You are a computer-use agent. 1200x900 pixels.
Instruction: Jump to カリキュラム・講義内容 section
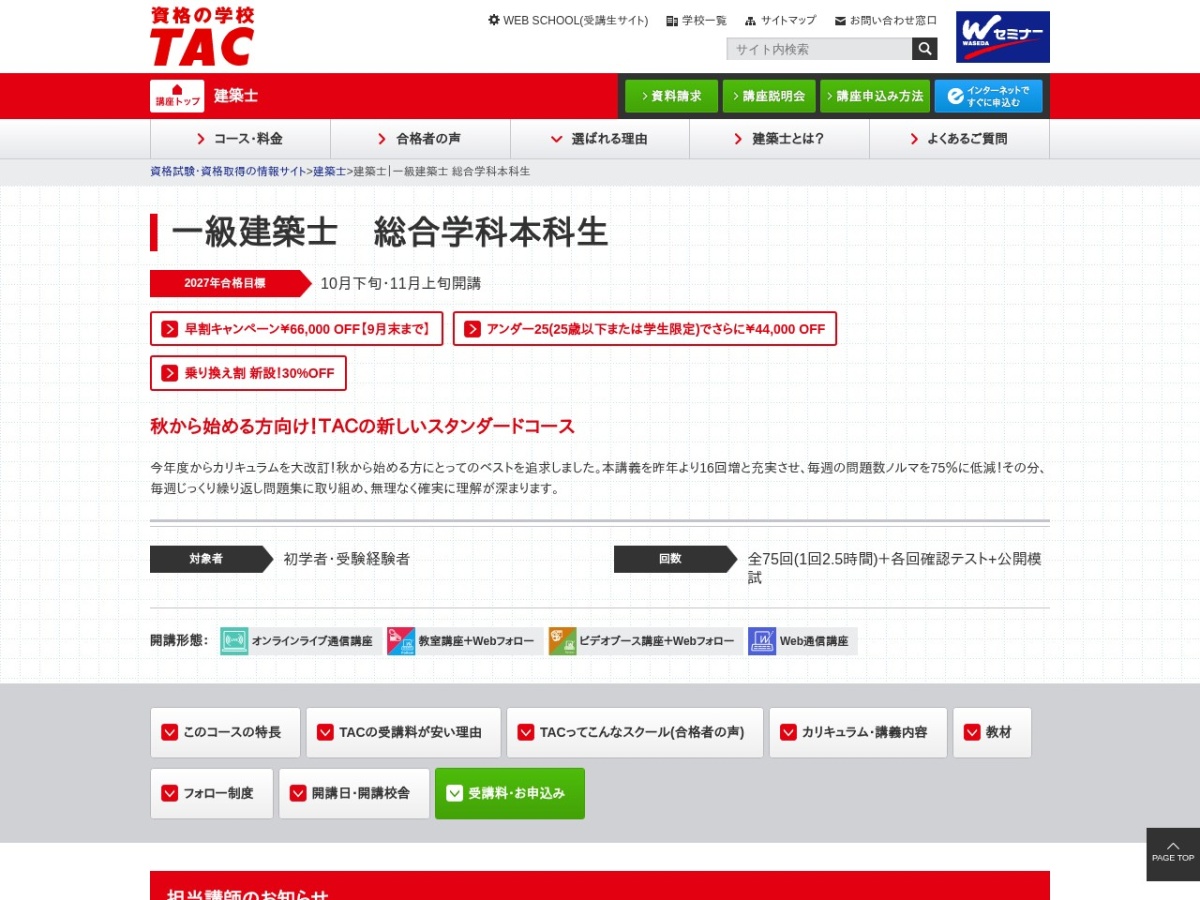(x=858, y=733)
